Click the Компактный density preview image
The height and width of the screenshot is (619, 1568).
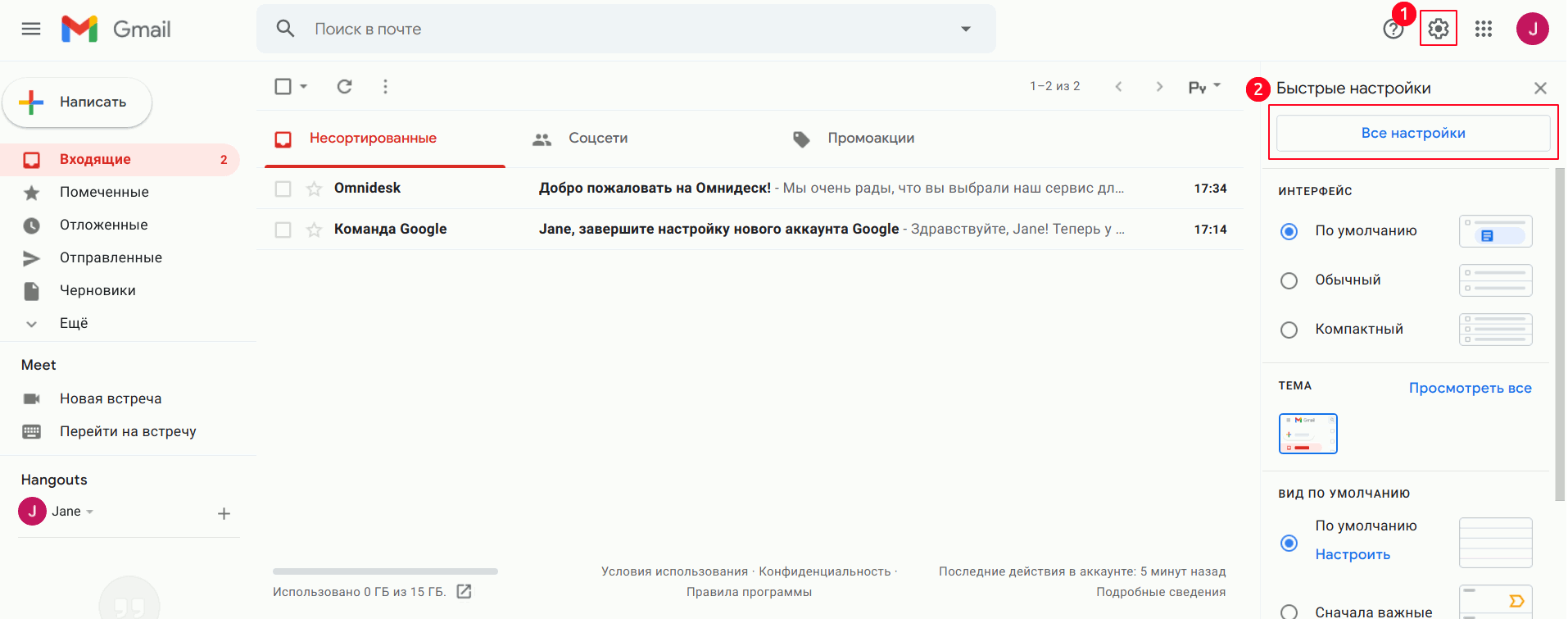click(x=1495, y=330)
